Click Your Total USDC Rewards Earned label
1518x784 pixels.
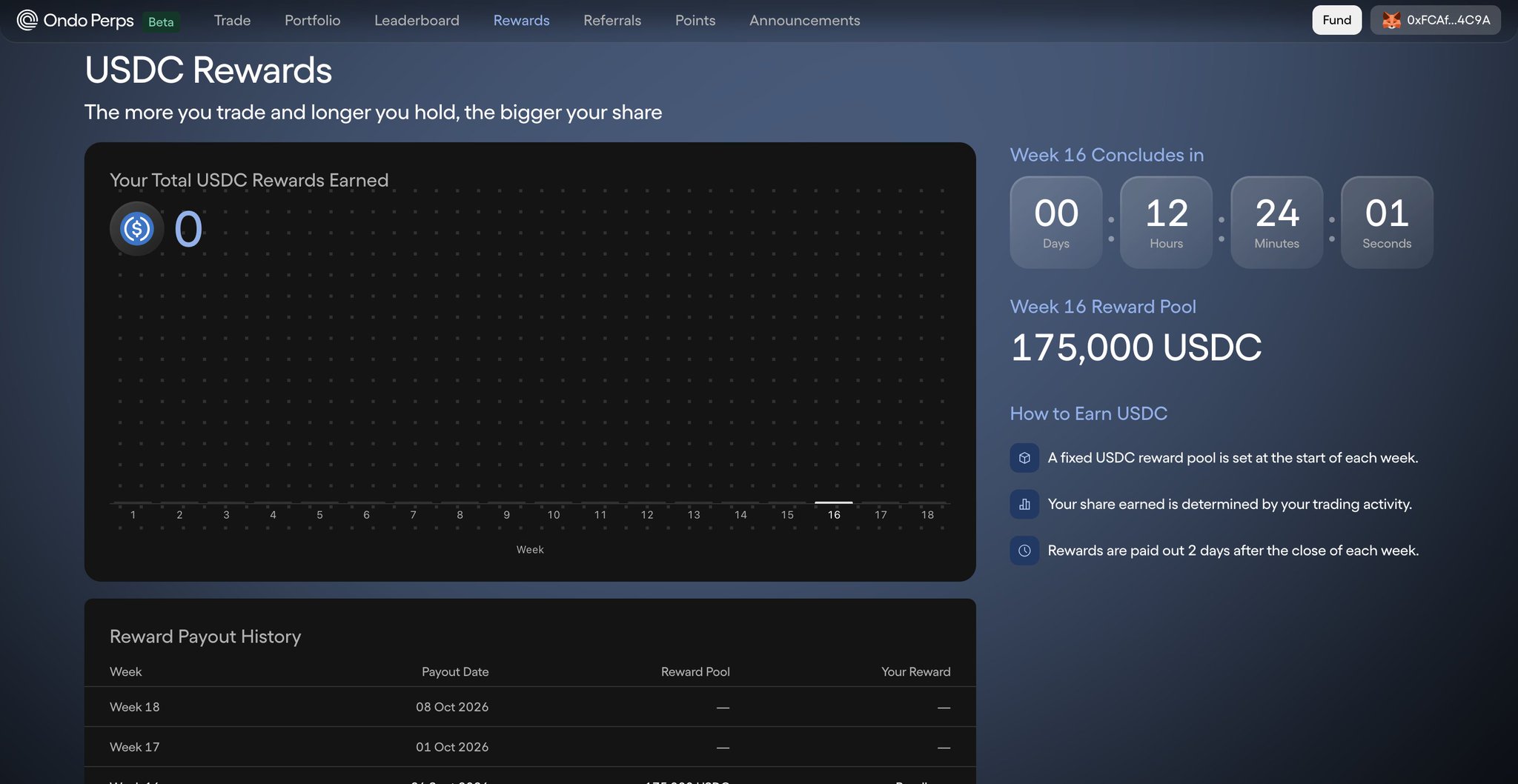(249, 180)
